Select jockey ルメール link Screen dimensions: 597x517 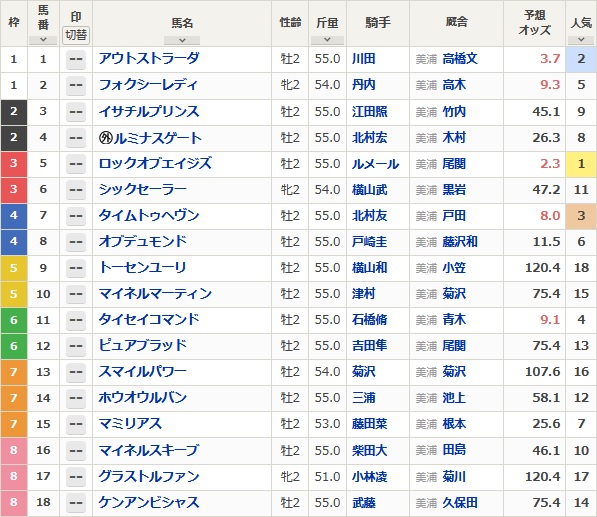pyautogui.click(x=375, y=164)
